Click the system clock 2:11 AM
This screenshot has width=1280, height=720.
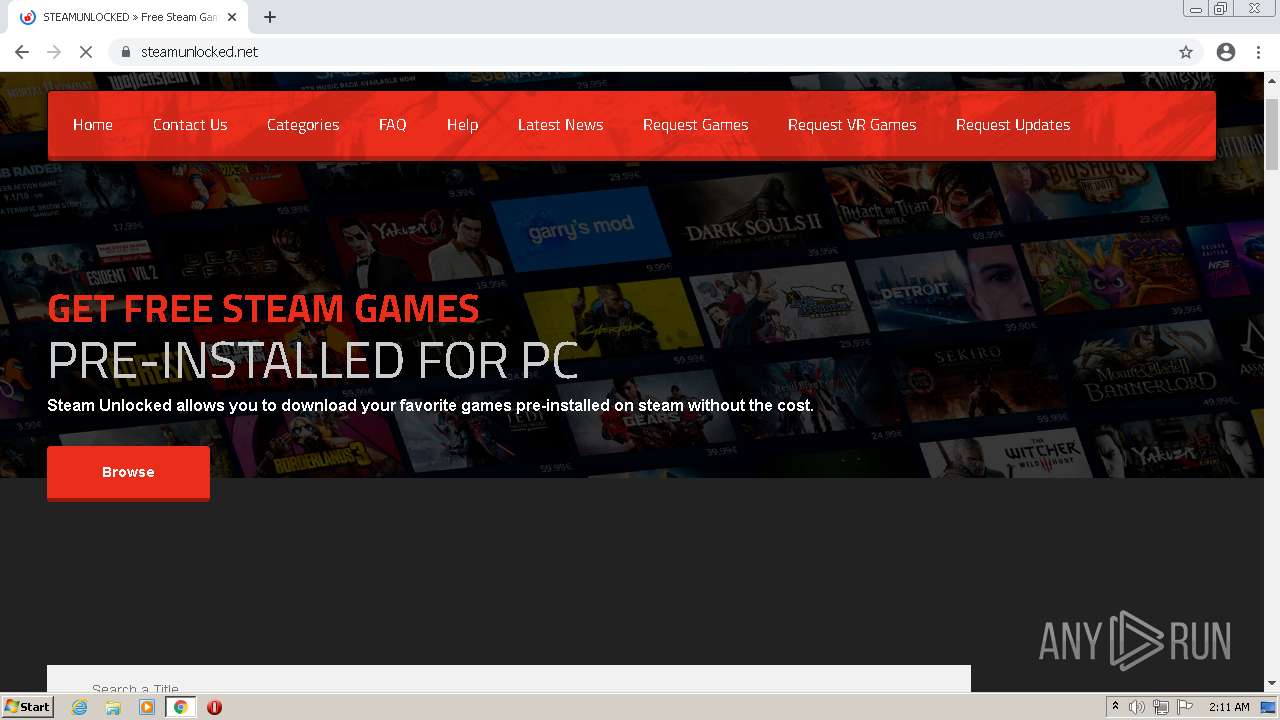(1229, 707)
